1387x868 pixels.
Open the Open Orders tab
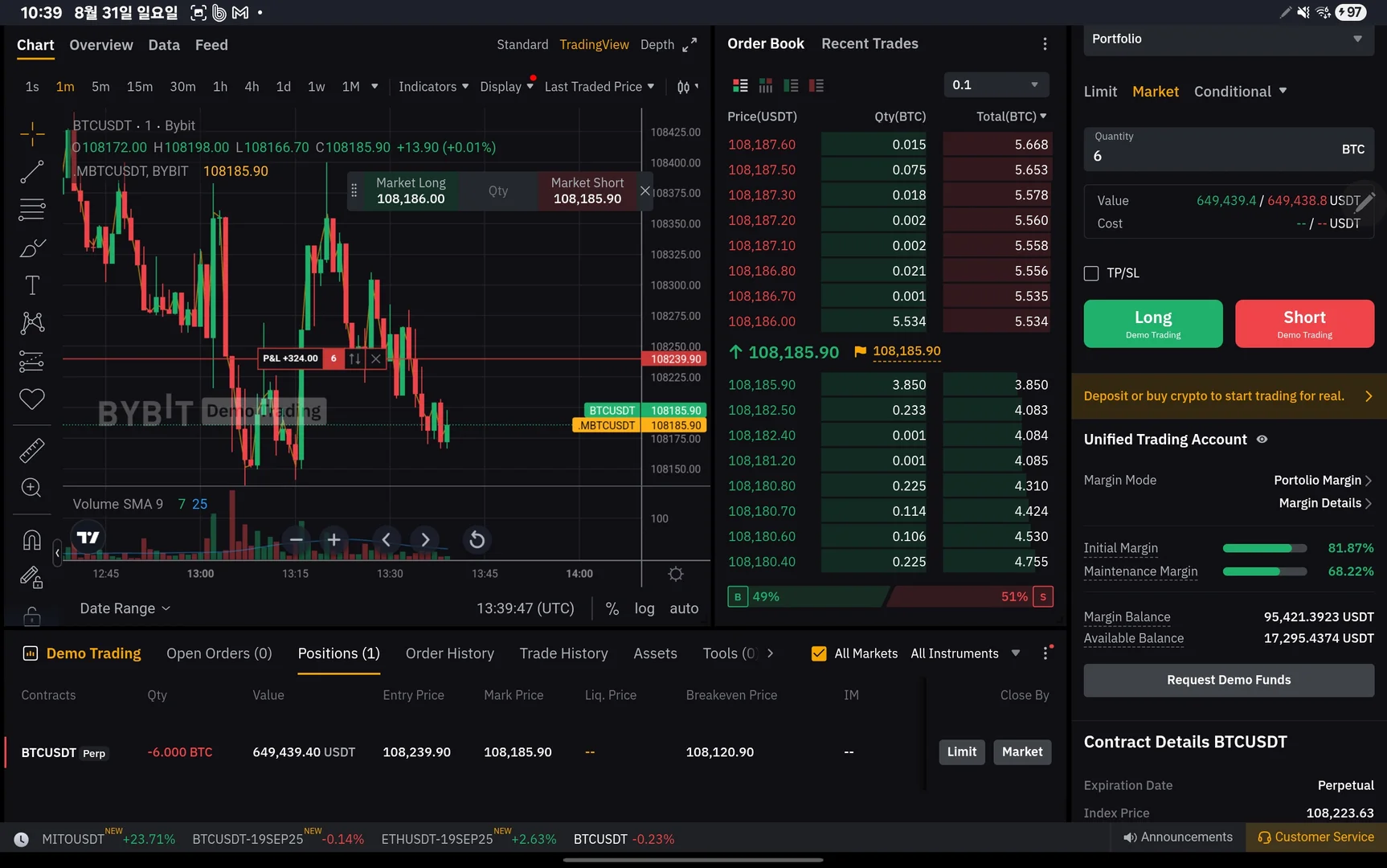(219, 653)
